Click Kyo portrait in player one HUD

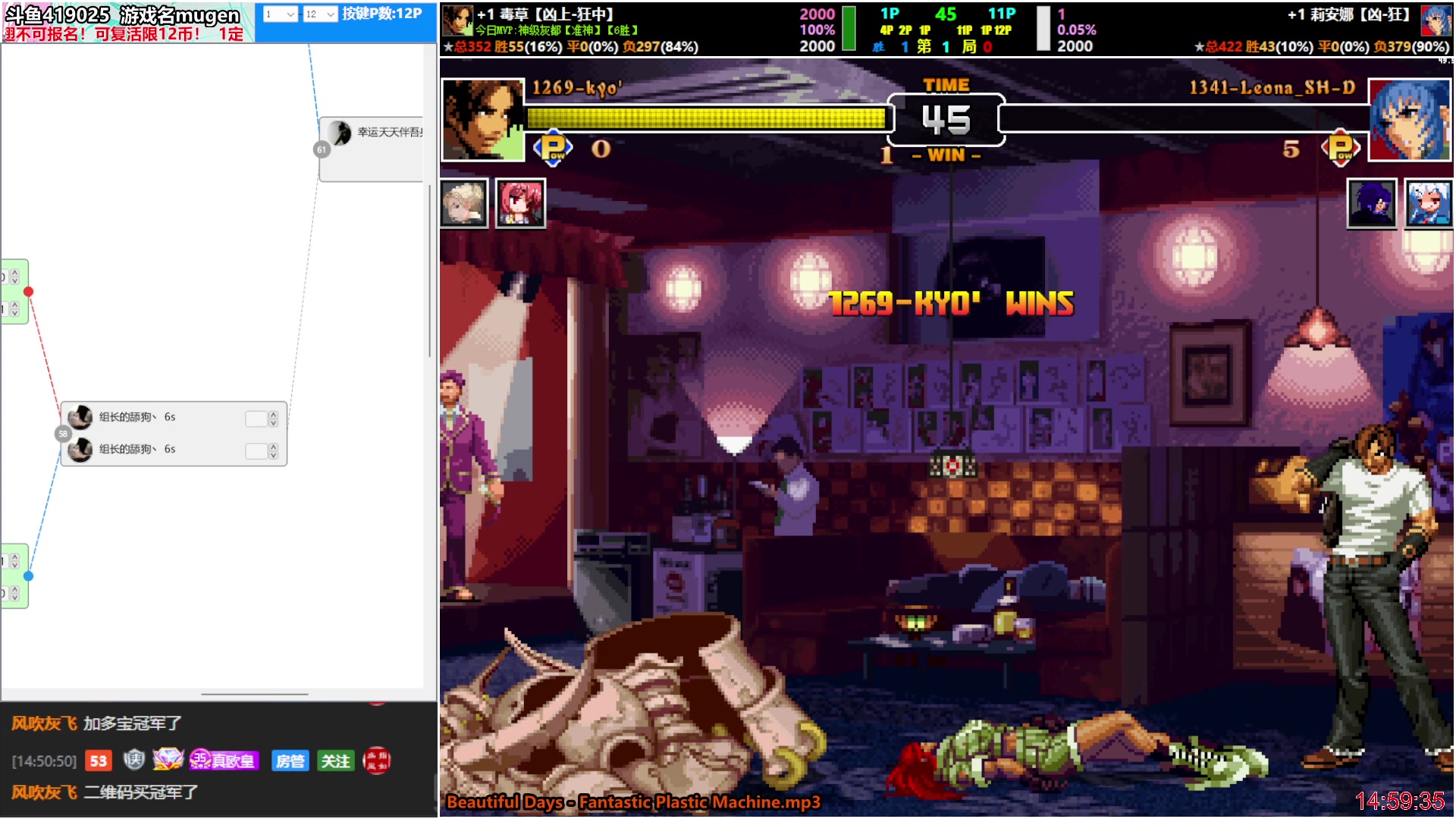coord(483,120)
